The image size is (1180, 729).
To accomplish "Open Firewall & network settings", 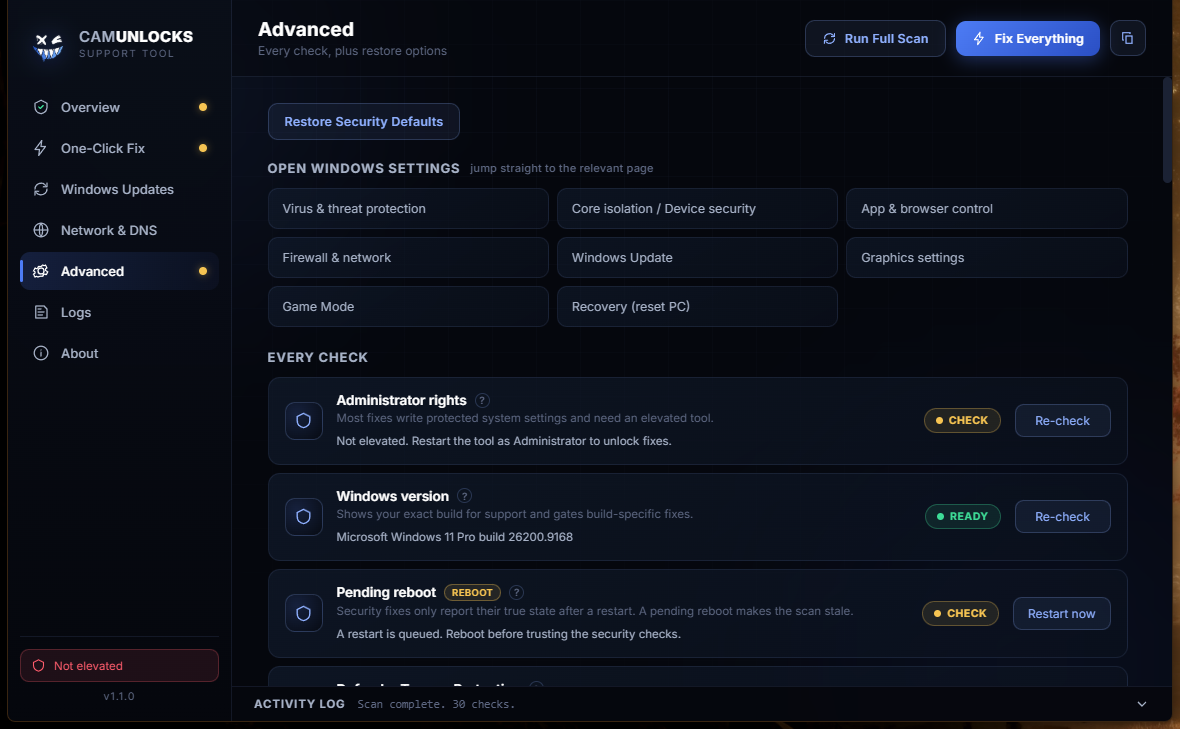I will (x=408, y=257).
